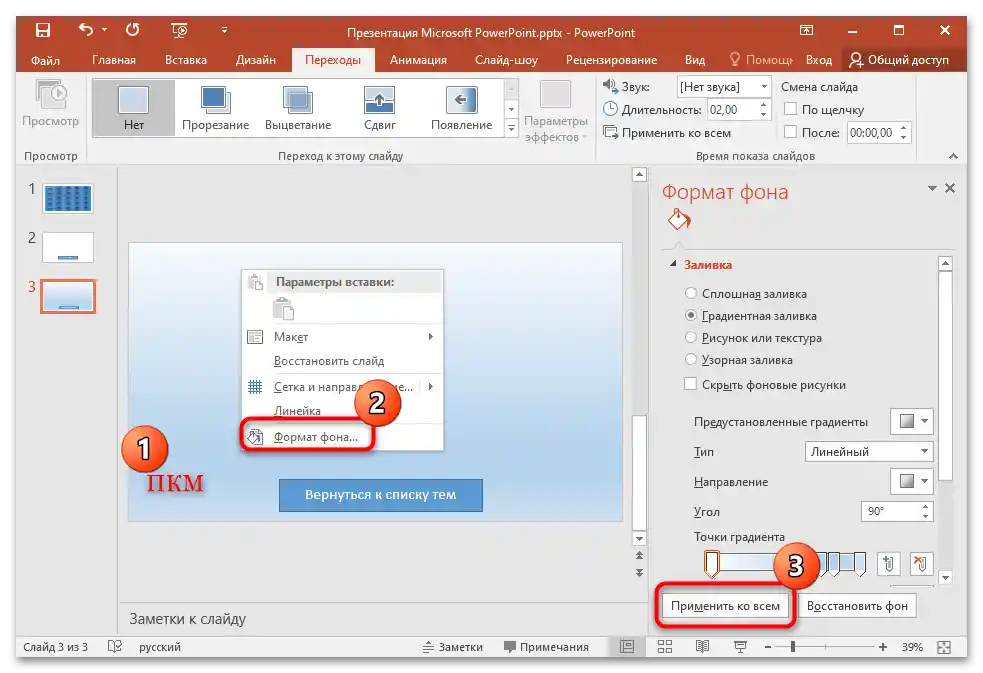The width and height of the screenshot is (983, 673).
Task: Select Градиентная заливка option
Action: click(x=690, y=315)
